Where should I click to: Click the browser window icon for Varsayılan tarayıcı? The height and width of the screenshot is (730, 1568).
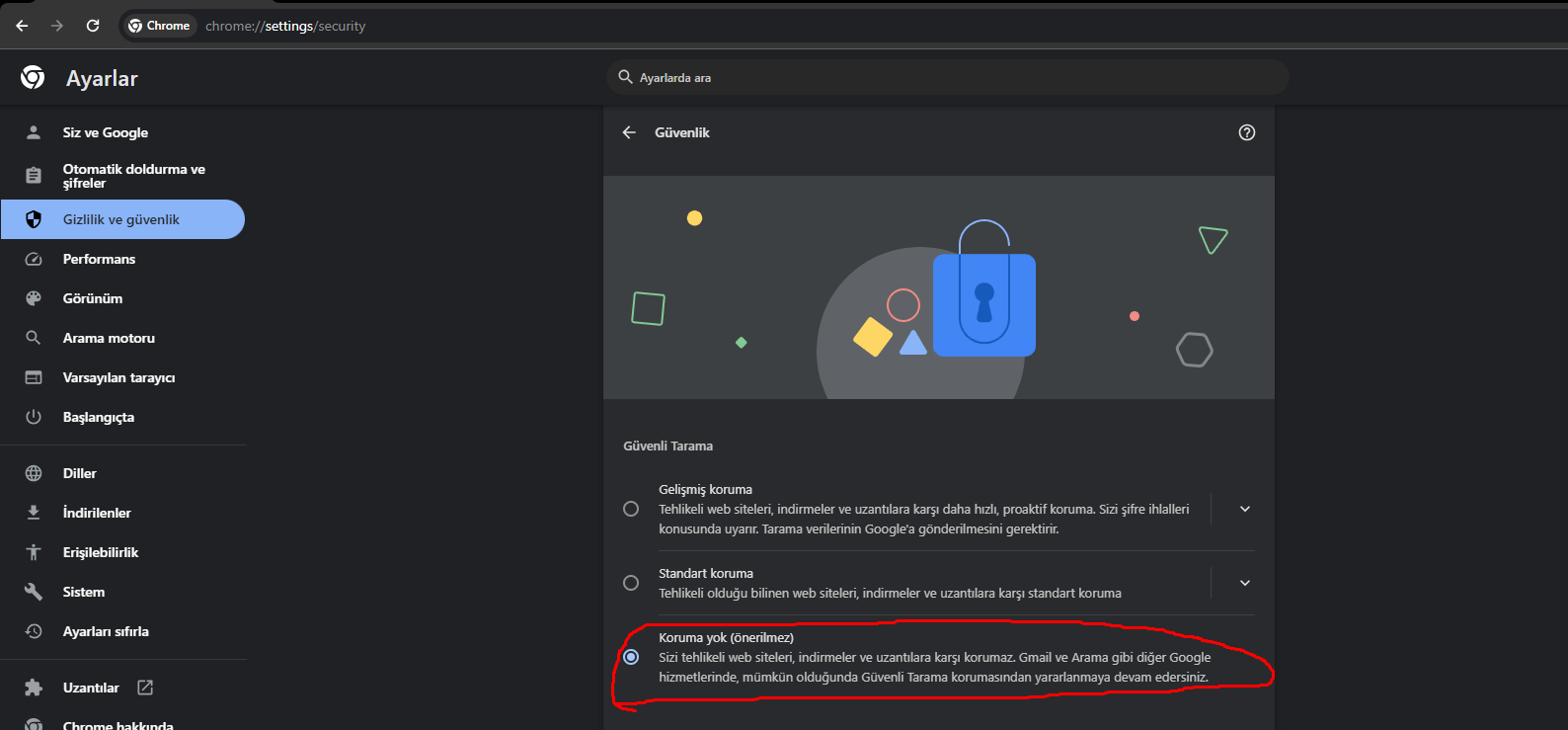coord(34,377)
